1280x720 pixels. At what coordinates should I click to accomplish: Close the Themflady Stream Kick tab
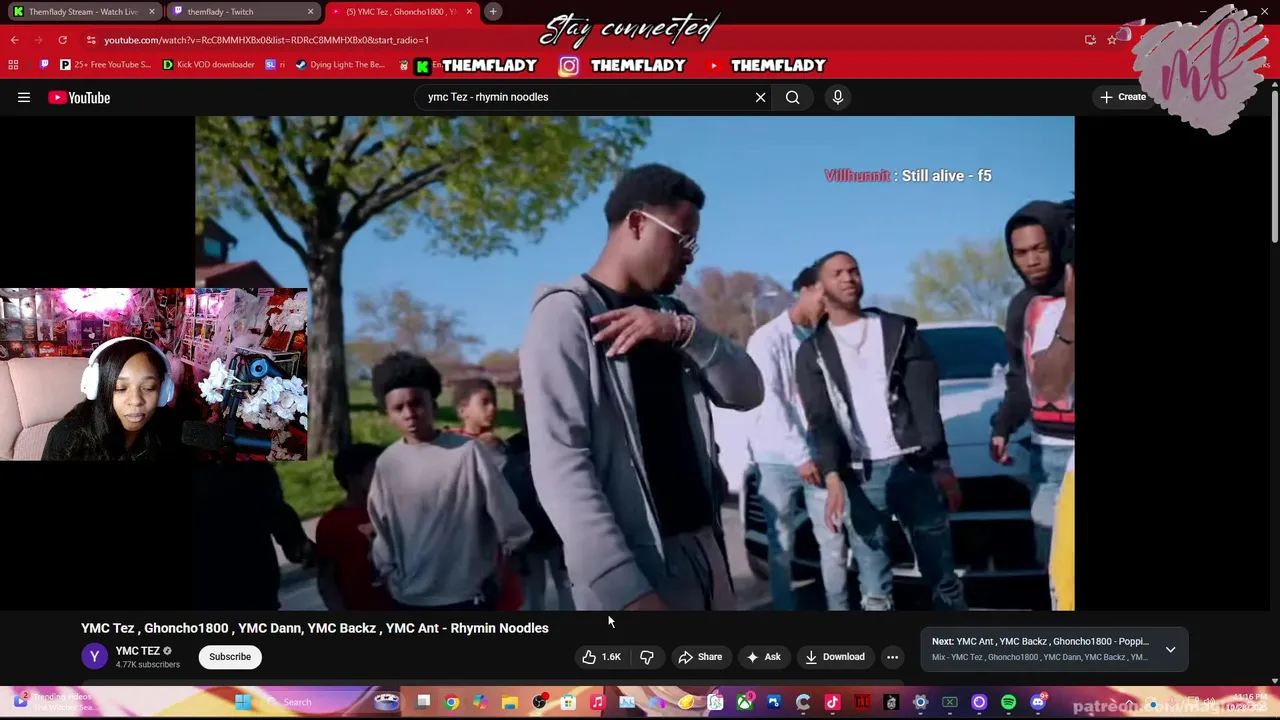tap(152, 12)
